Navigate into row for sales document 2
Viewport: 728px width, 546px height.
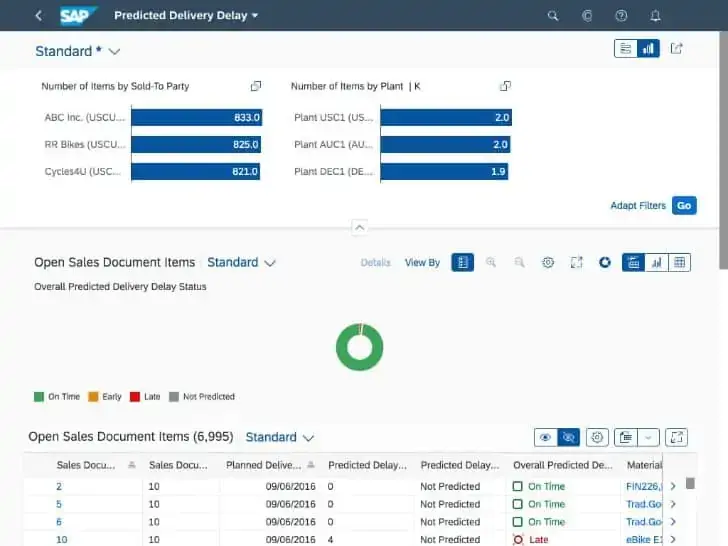pos(673,487)
